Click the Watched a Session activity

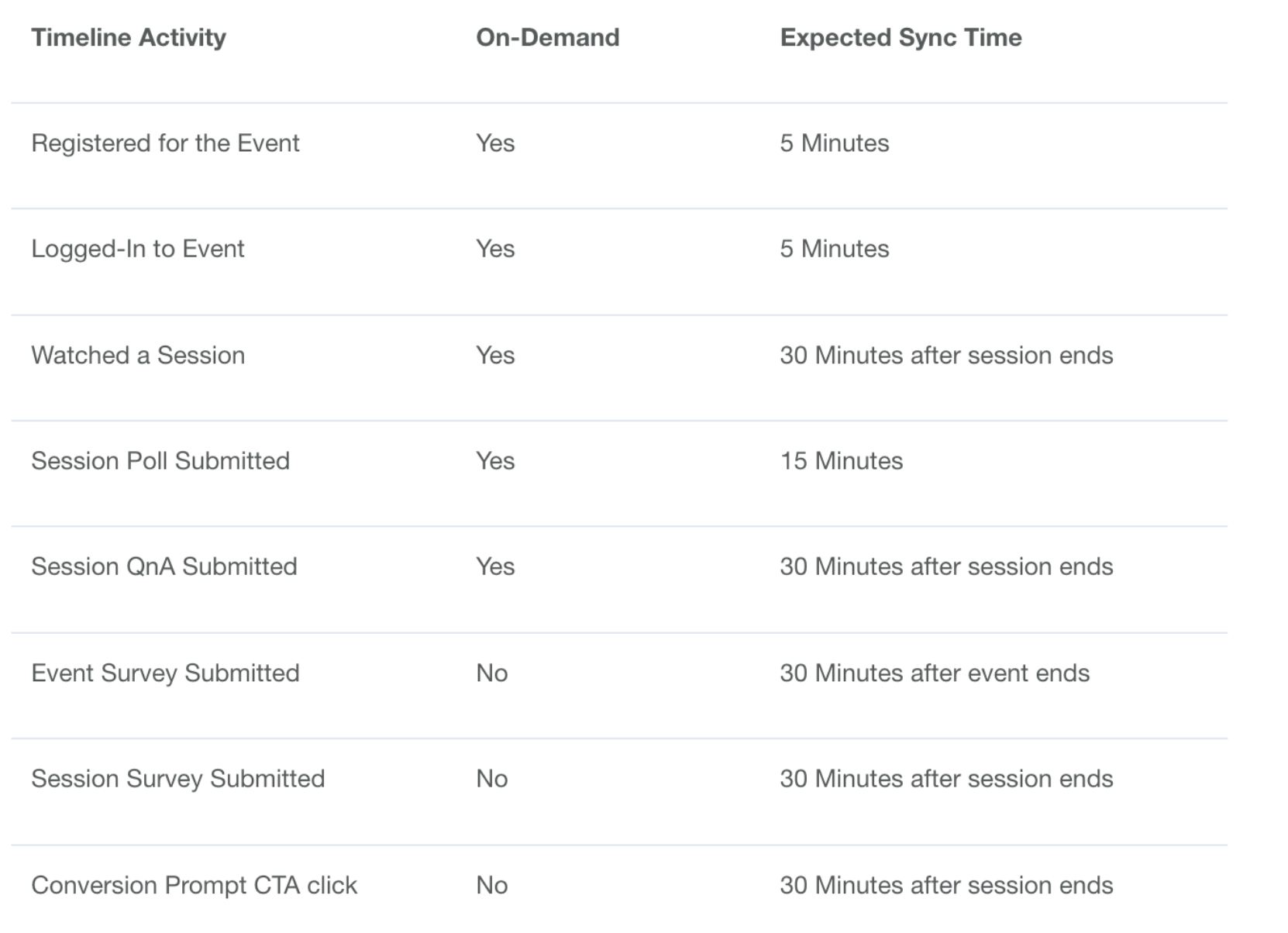[x=138, y=355]
